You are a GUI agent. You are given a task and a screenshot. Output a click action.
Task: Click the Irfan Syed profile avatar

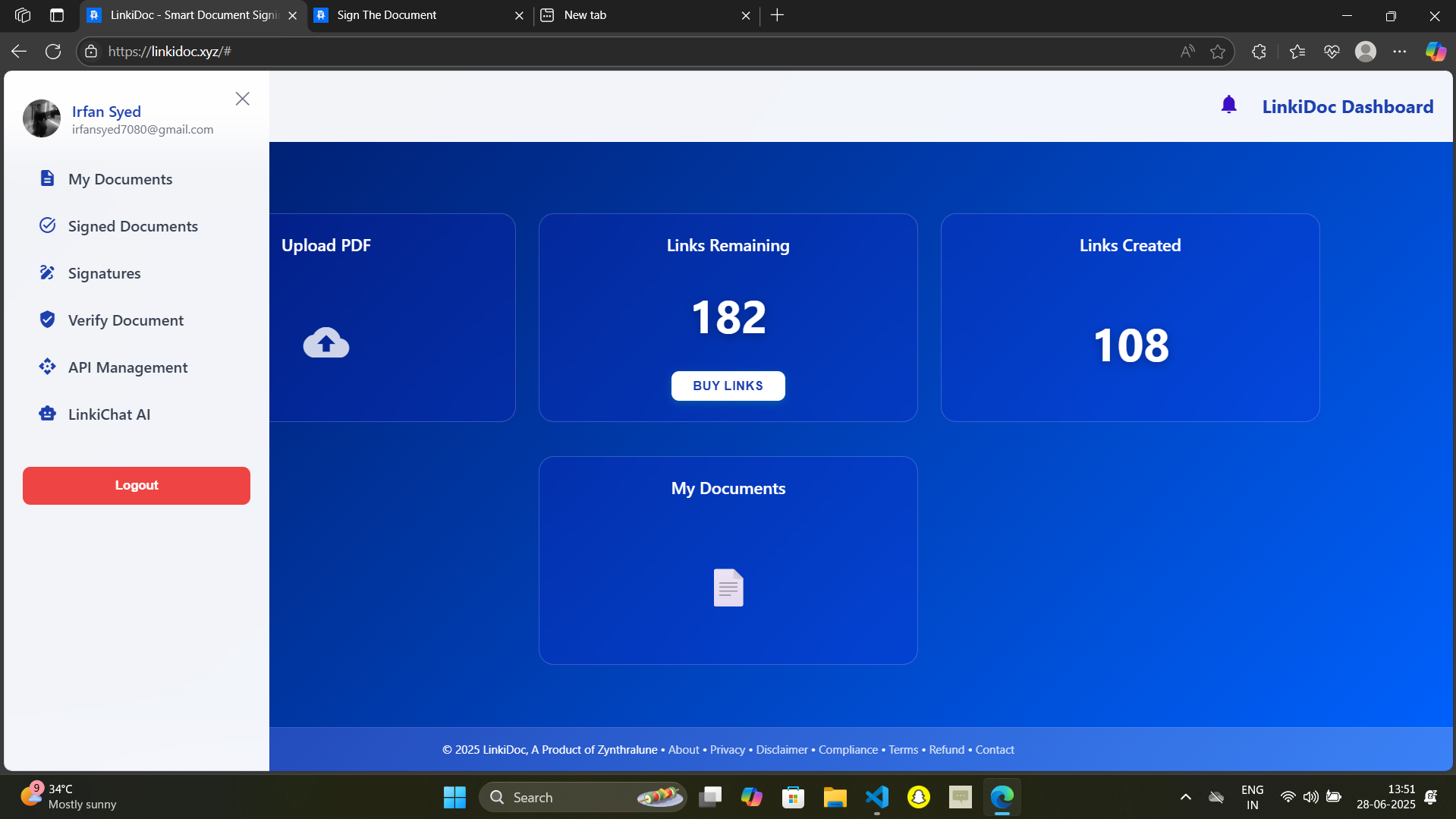pos(42,118)
